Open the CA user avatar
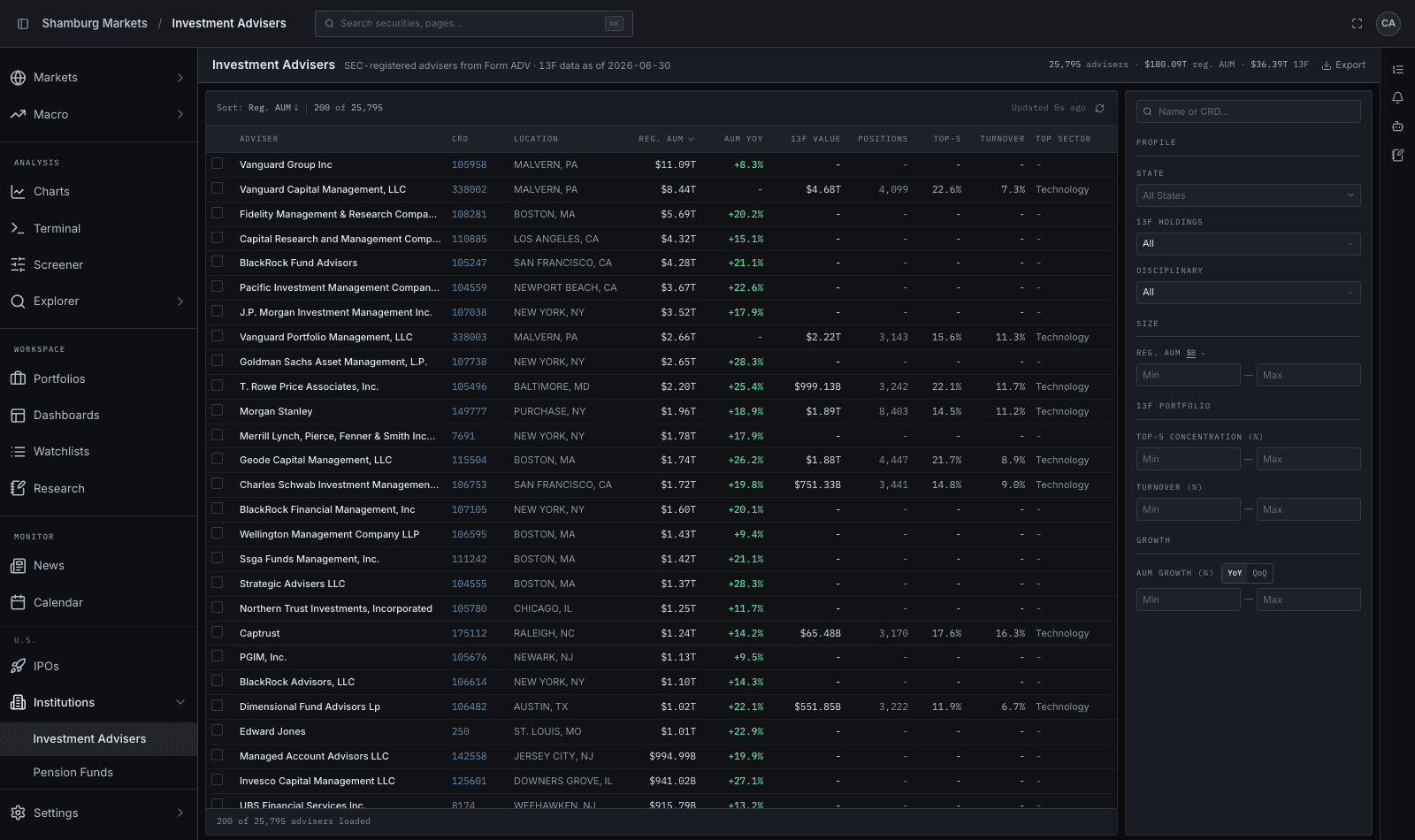 tap(1388, 24)
